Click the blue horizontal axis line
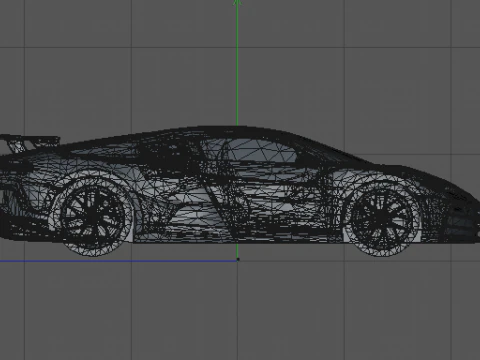This screenshot has height=360, width=480. (118, 261)
